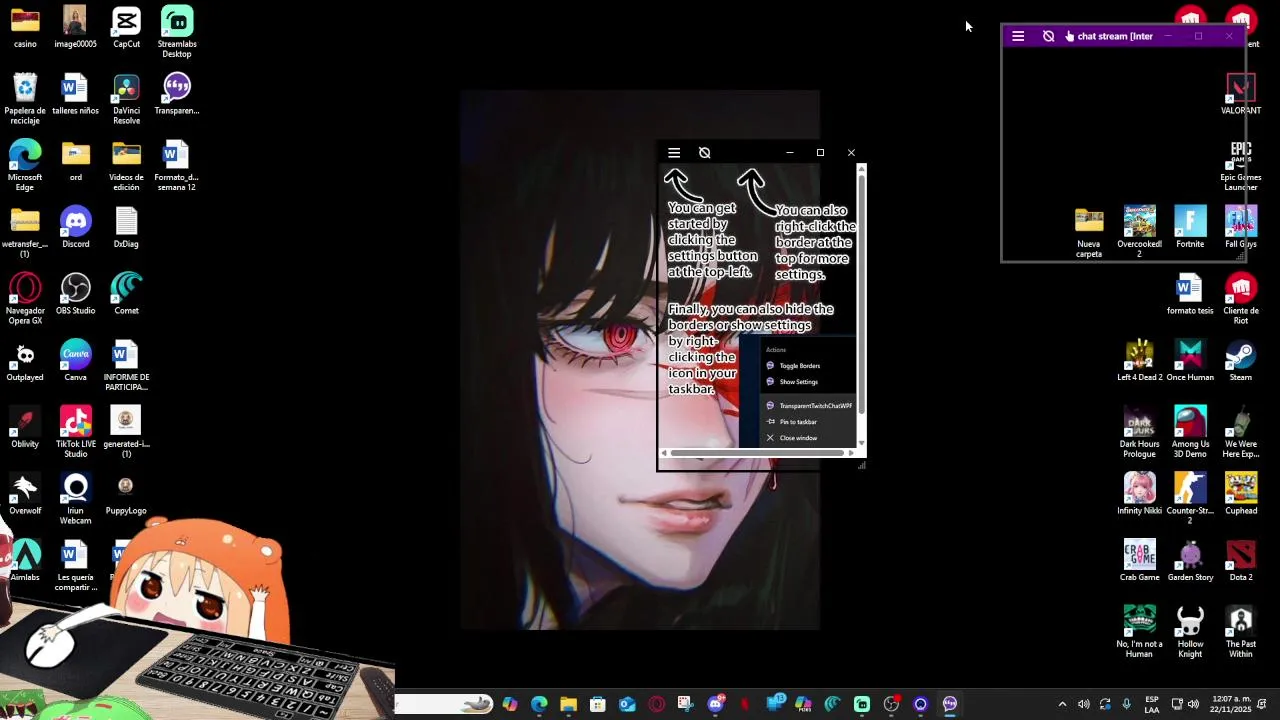The image size is (1280, 720).
Task: Select Left 4 Dead 2 icon
Action: click(1139, 362)
